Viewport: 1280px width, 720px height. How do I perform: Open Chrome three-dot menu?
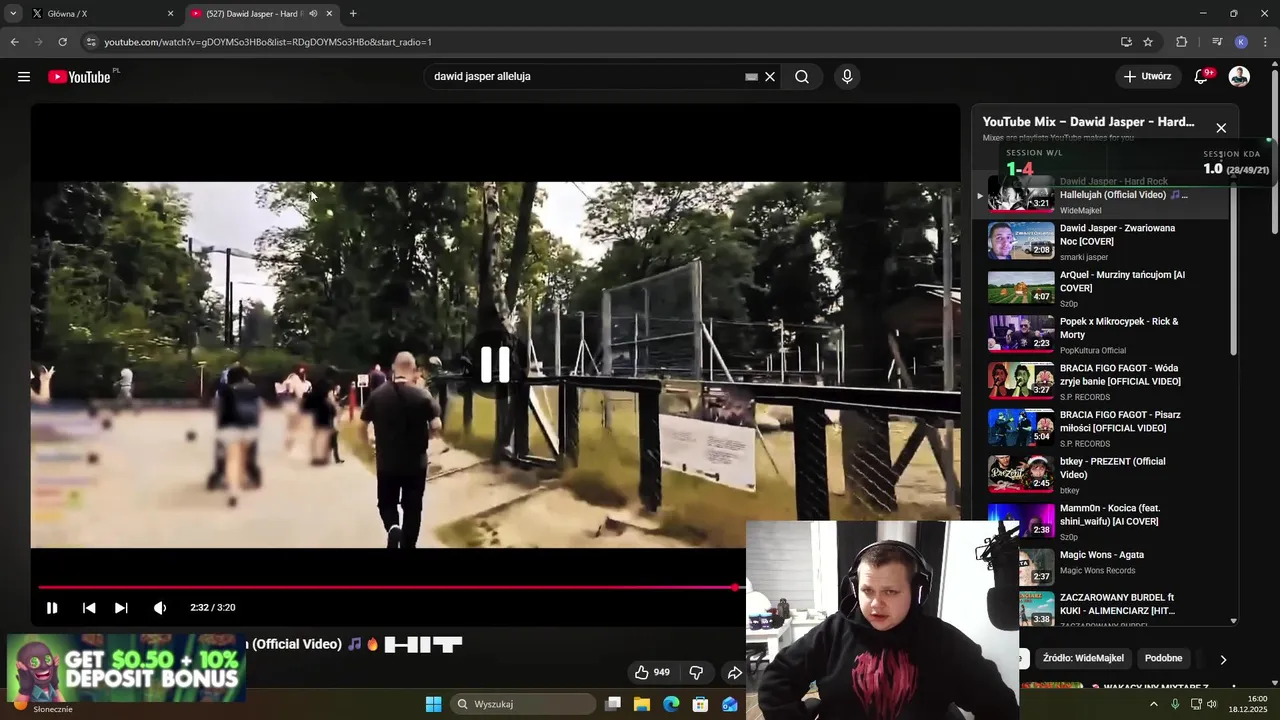click(1266, 42)
